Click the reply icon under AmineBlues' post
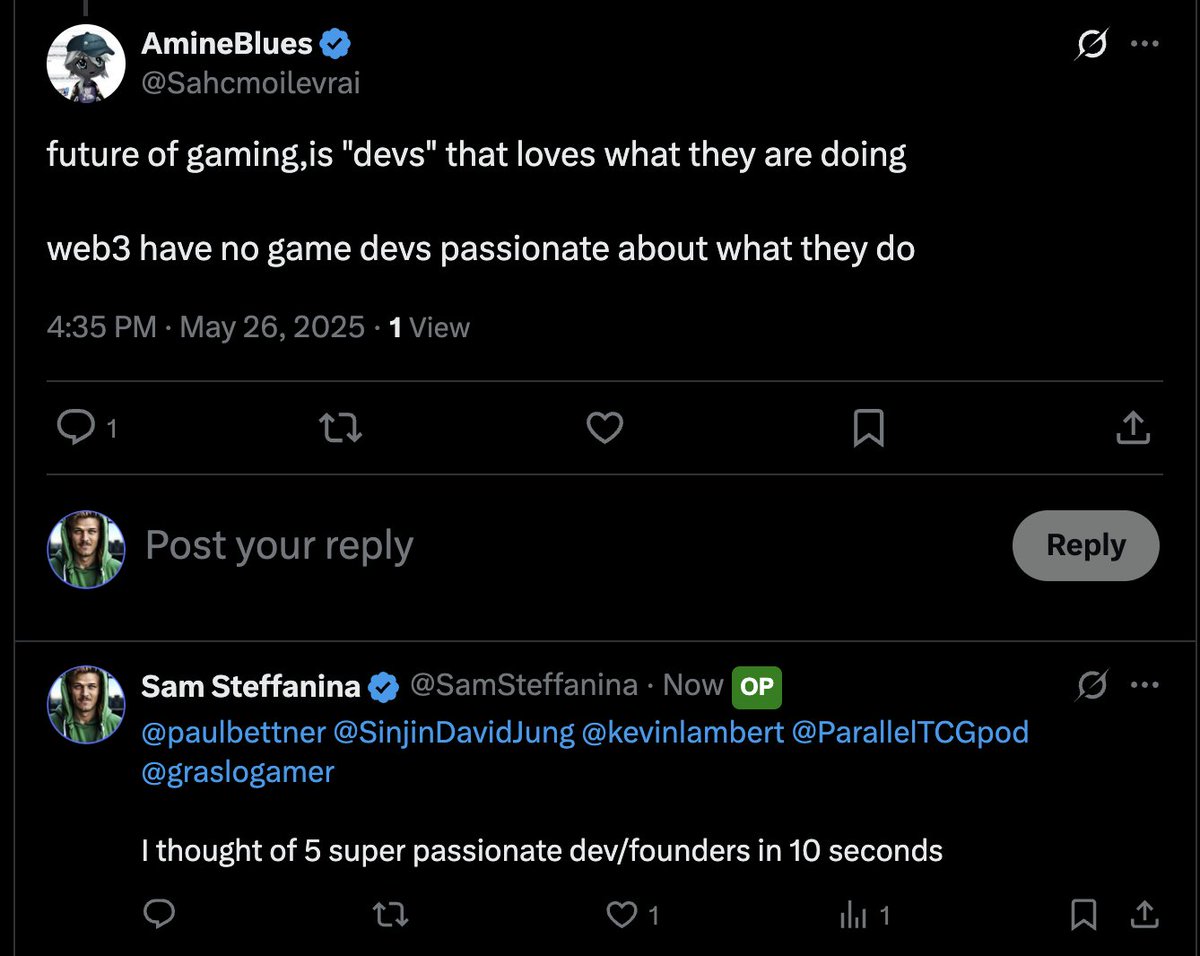The width and height of the screenshot is (1200, 956). pyautogui.click(x=75, y=428)
